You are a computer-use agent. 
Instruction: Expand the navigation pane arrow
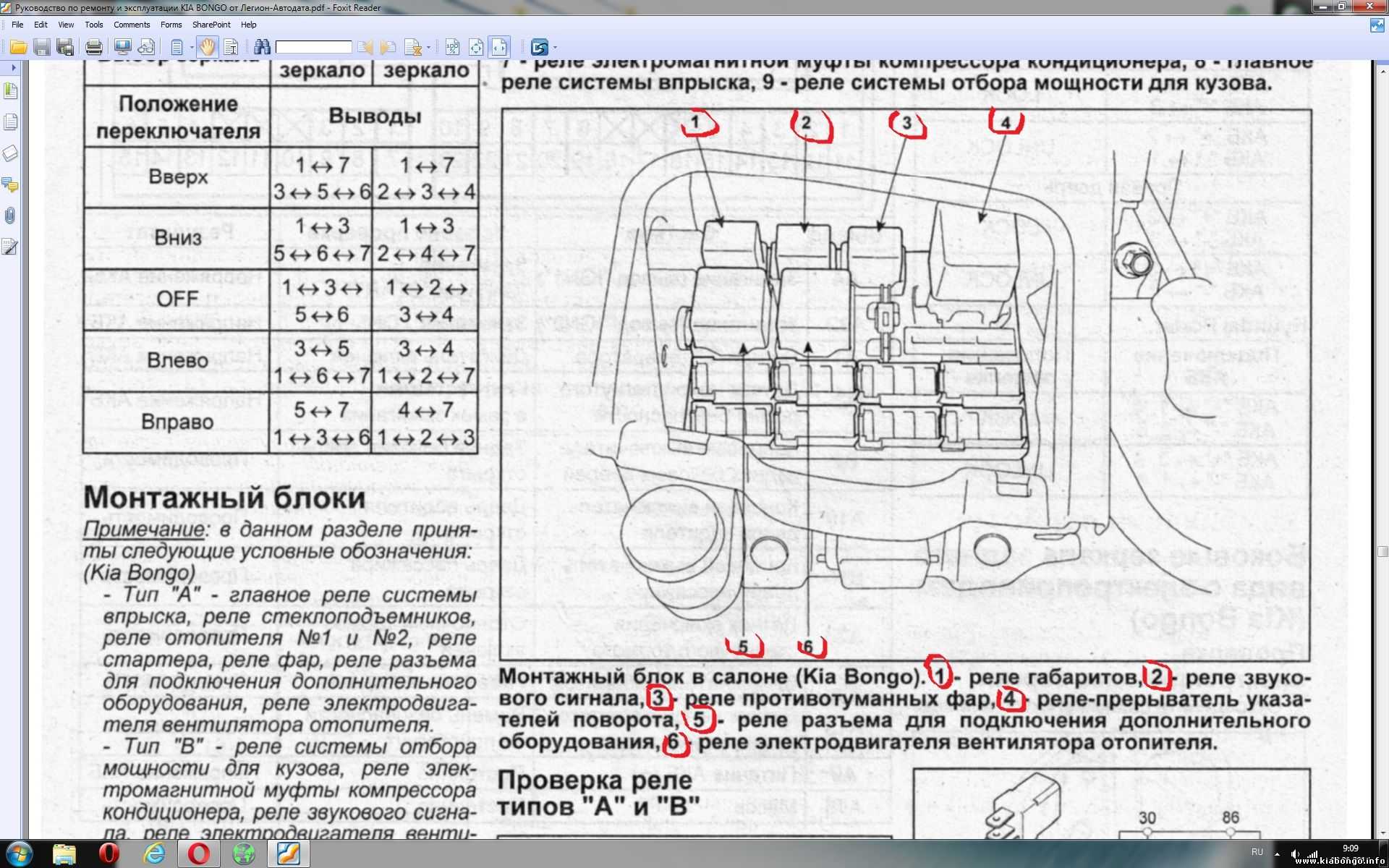pos(13,67)
